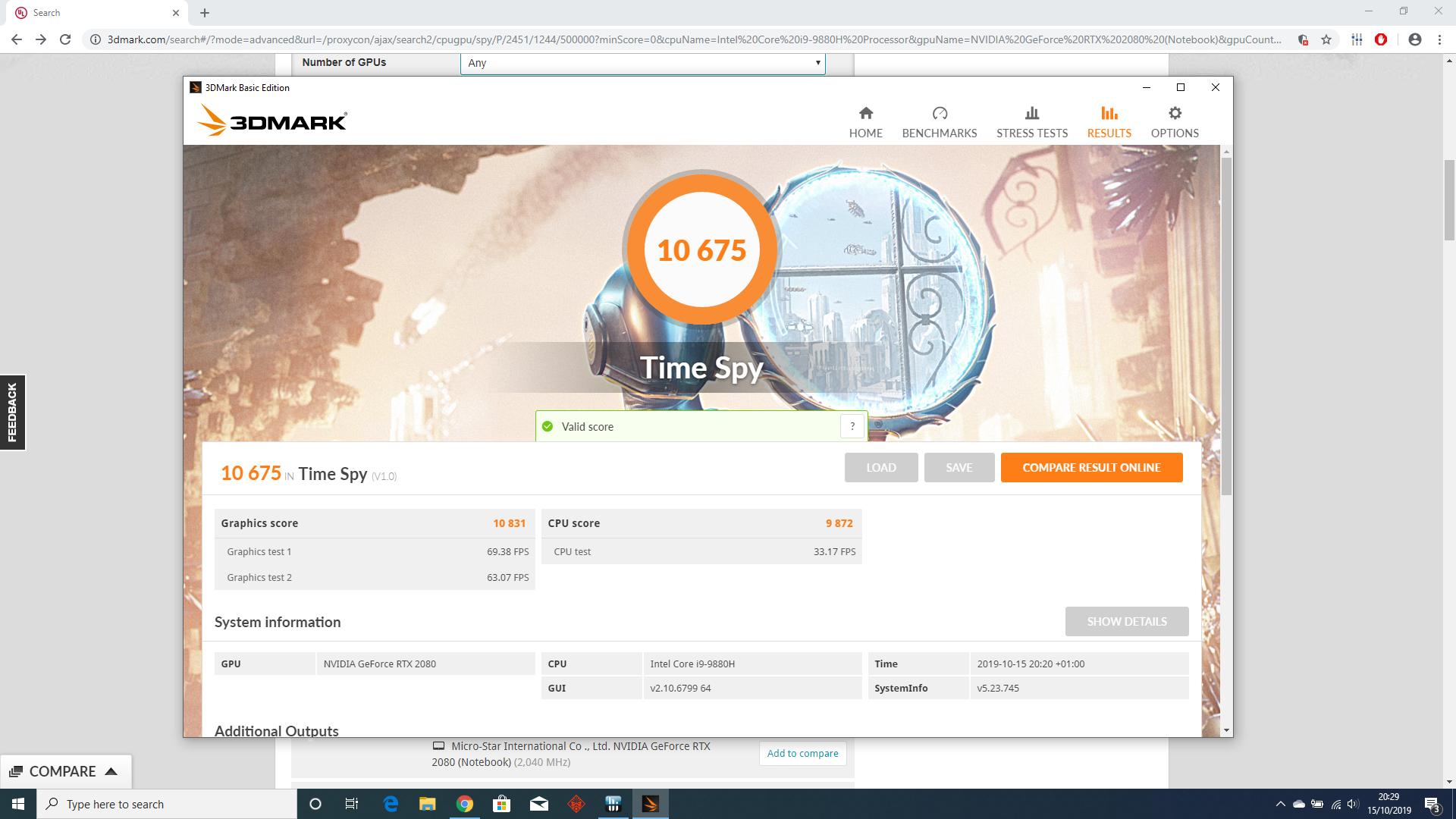Viewport: 1456px width, 819px height.
Task: Click the browser page scrollbar thumb
Action: click(x=1449, y=201)
